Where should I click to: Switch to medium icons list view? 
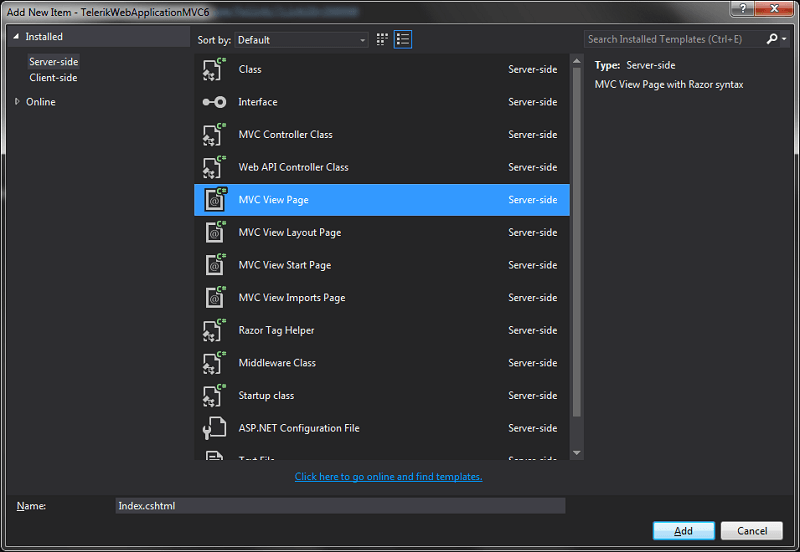pyautogui.click(x=403, y=39)
